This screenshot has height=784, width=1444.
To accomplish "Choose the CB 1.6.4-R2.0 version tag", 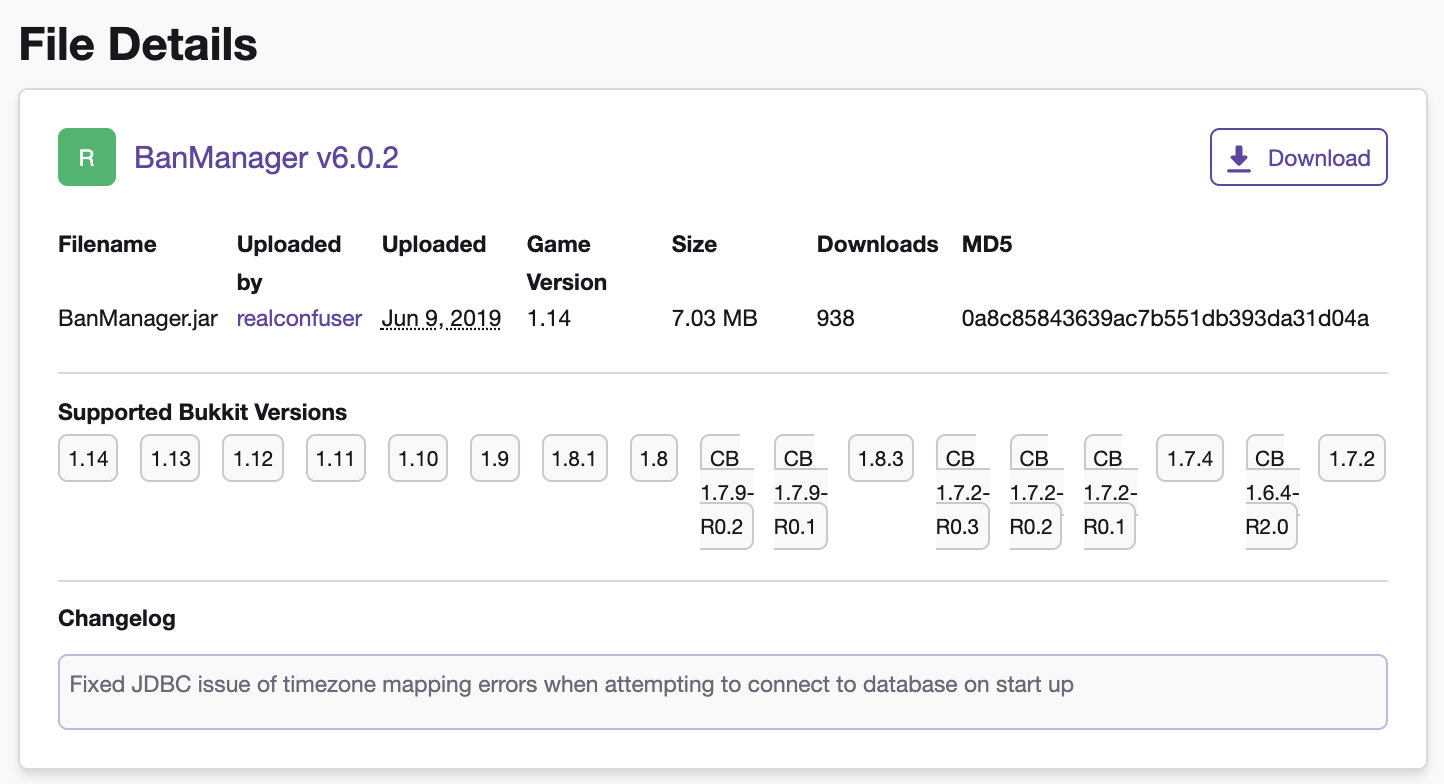I will [1271, 492].
